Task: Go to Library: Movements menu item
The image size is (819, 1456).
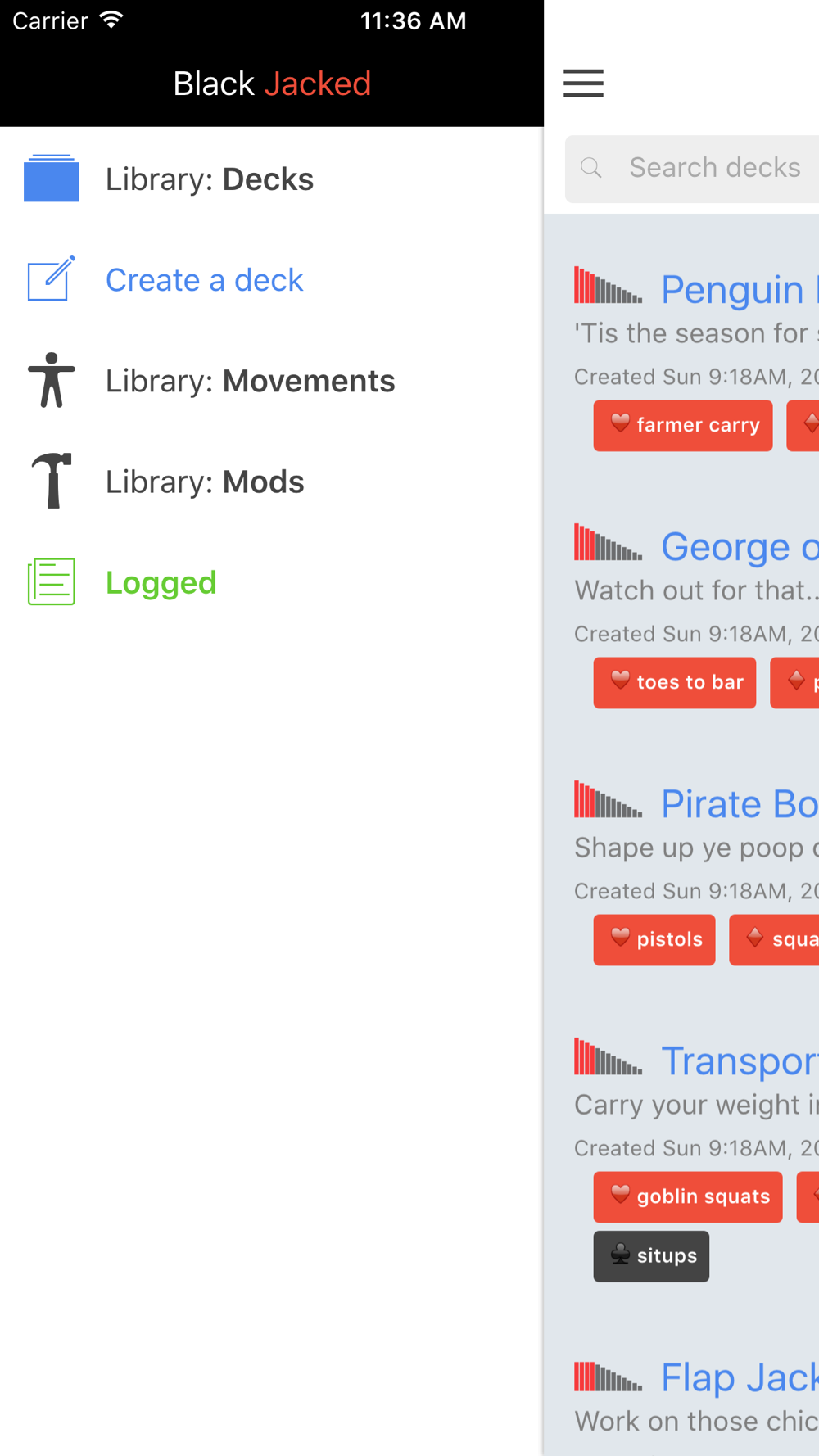Action: 251,381
